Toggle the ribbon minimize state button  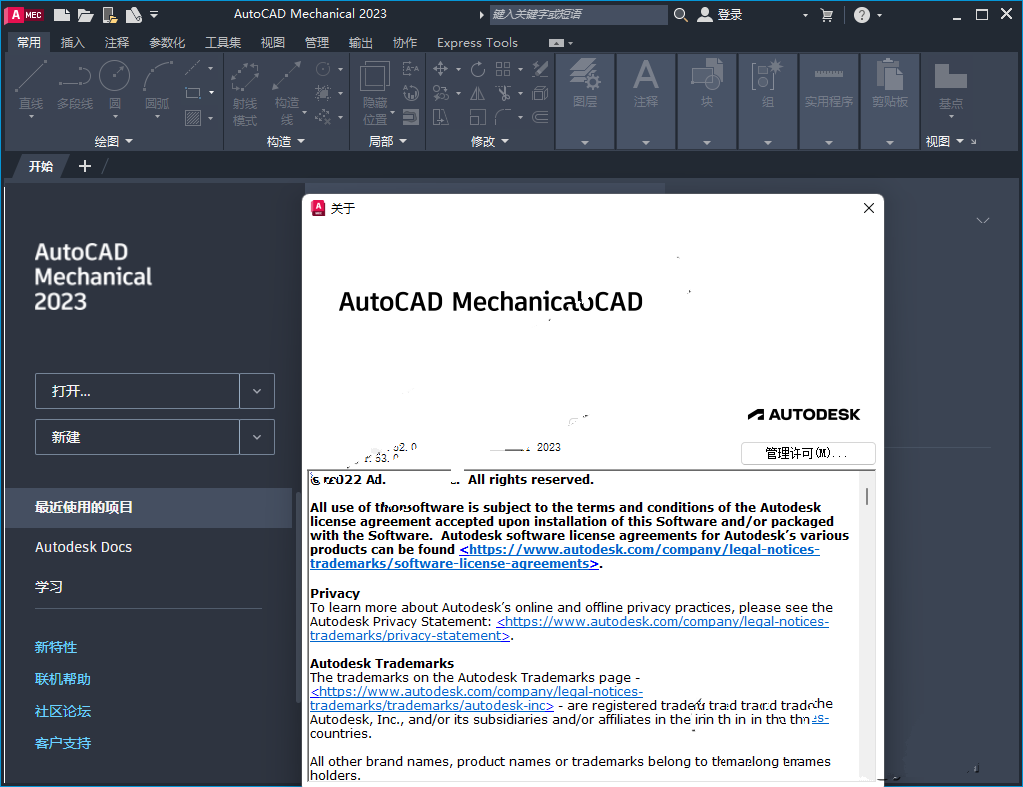click(x=557, y=43)
